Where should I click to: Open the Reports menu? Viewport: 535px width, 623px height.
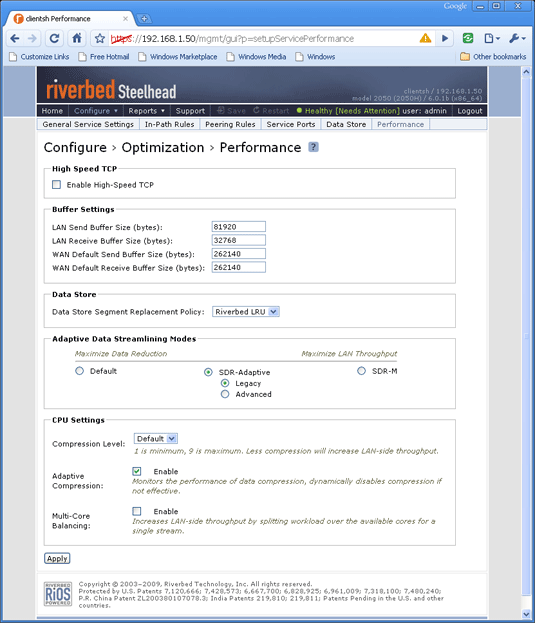coord(146,111)
